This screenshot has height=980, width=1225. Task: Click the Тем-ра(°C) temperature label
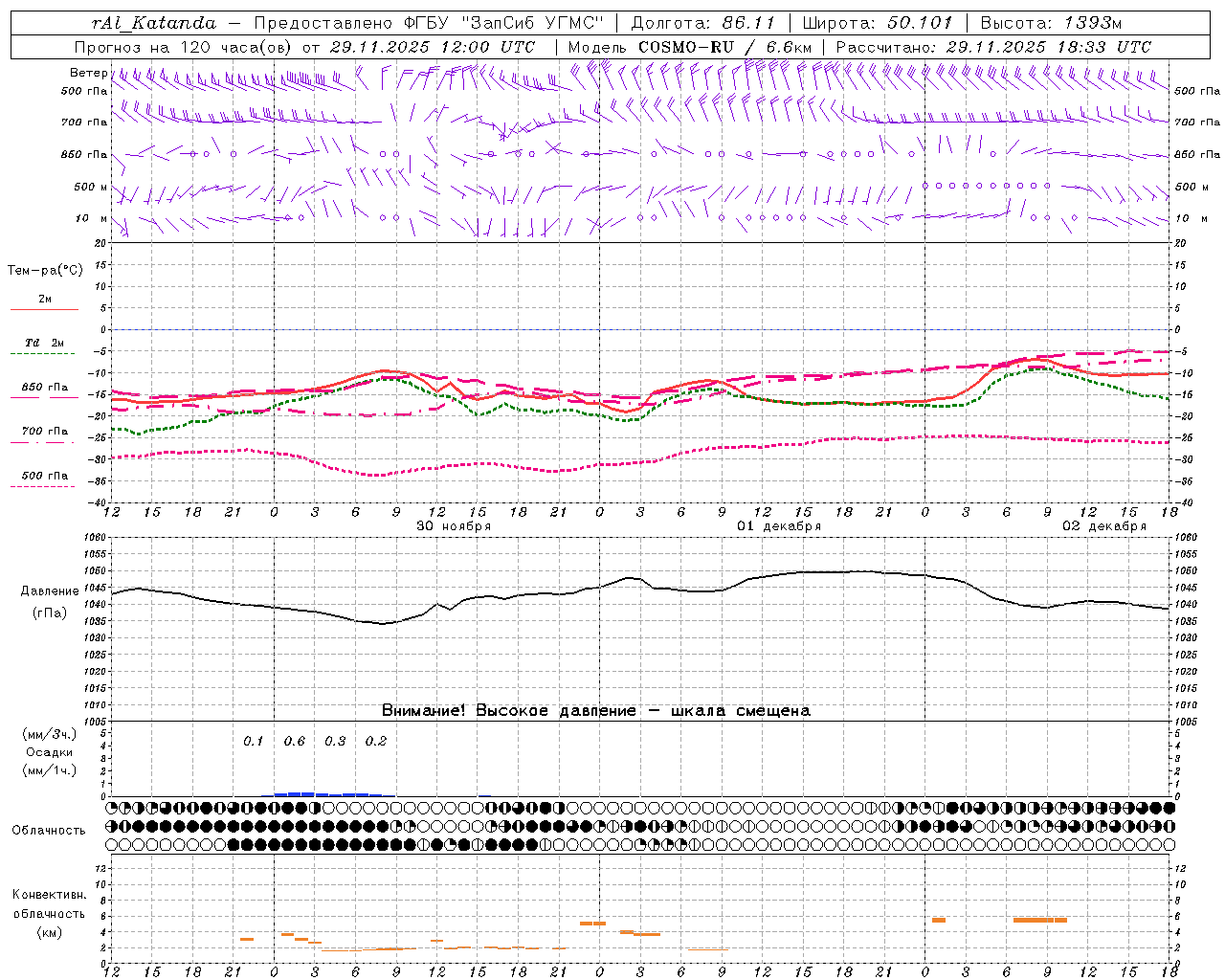click(46, 271)
